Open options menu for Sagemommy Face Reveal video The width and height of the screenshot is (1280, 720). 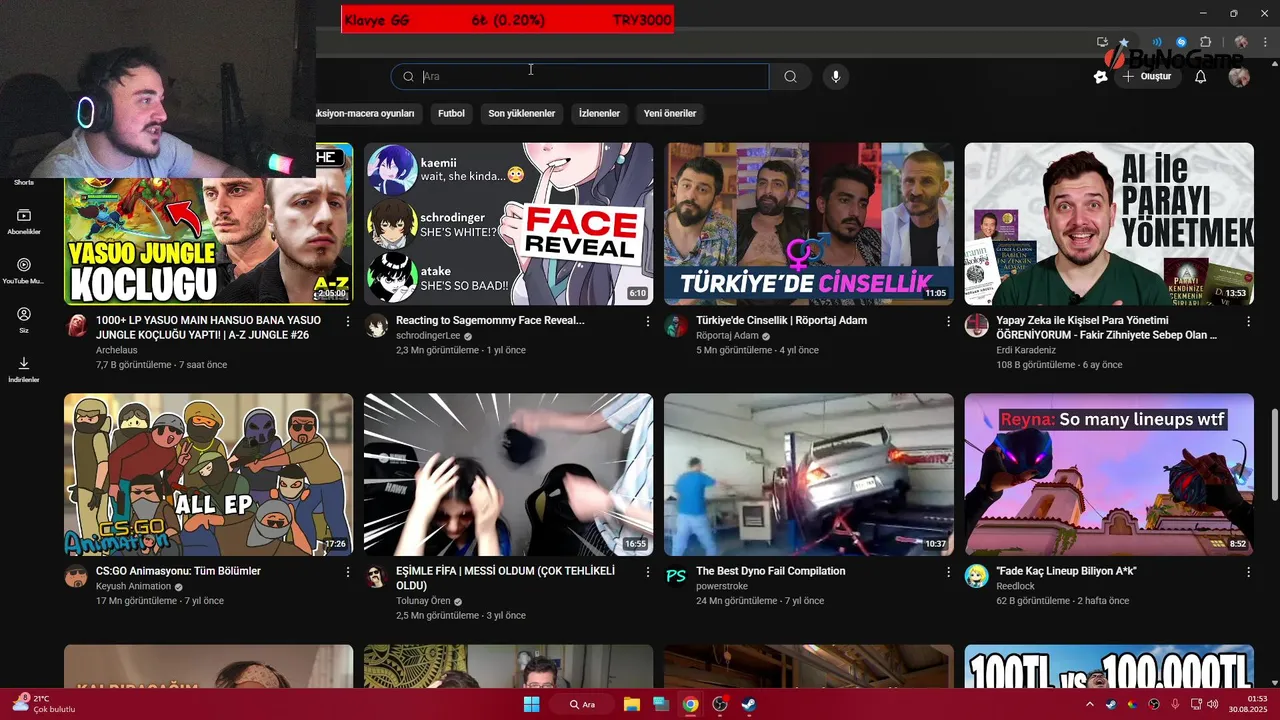click(648, 322)
